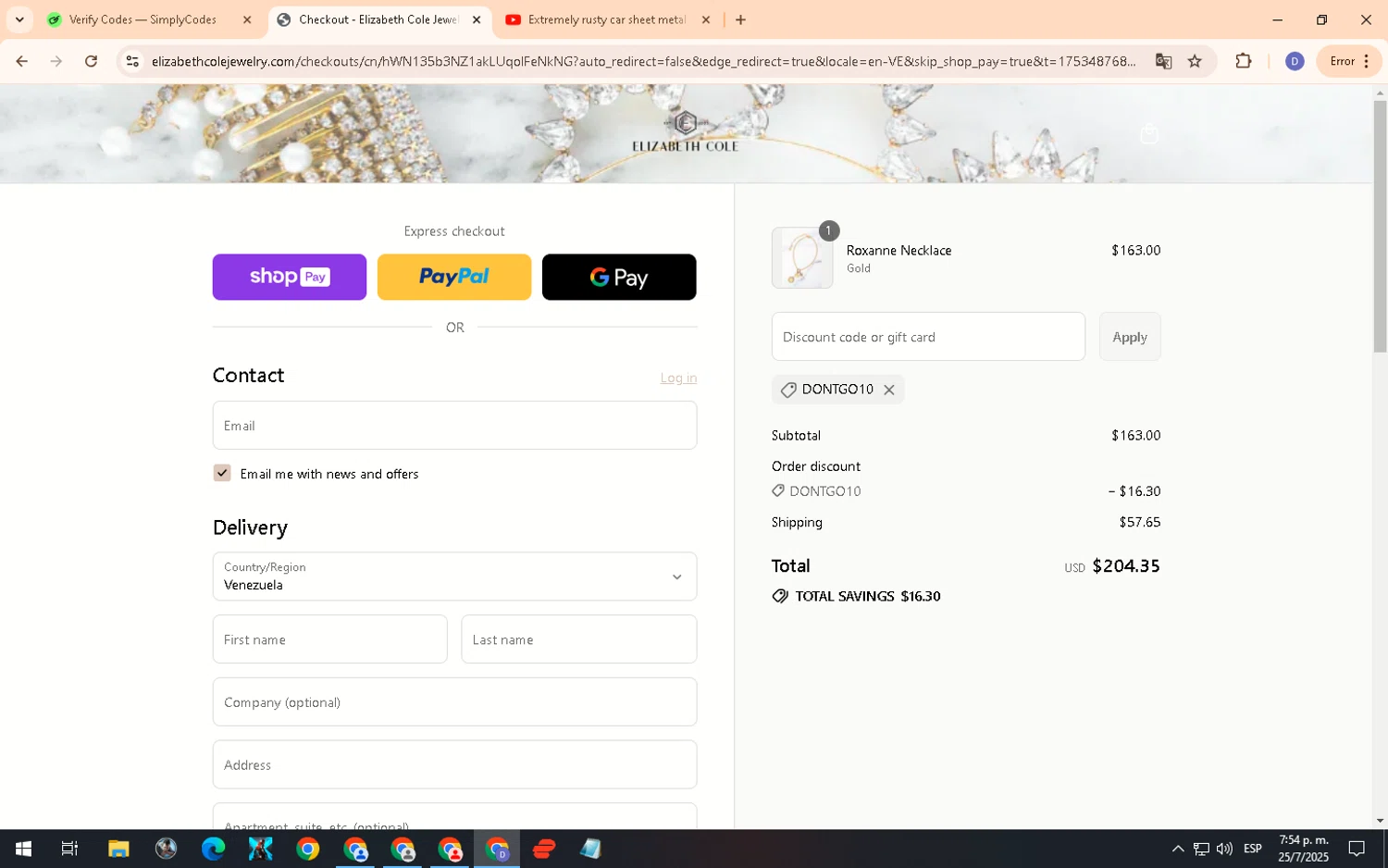Go back with browser back arrow
1388x868 pixels.
coord(21,61)
